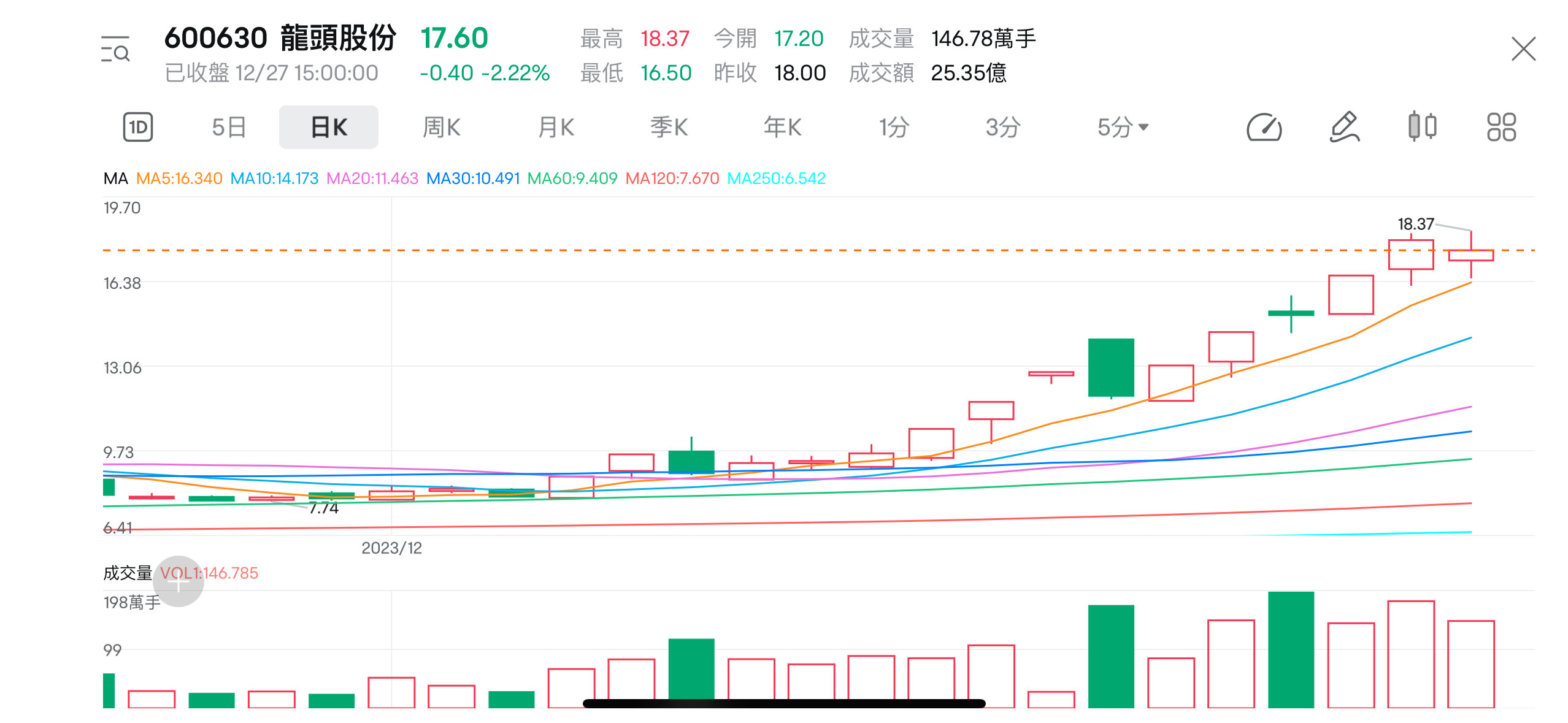
Task: Open the four-square grid layout icon
Action: [x=1501, y=127]
